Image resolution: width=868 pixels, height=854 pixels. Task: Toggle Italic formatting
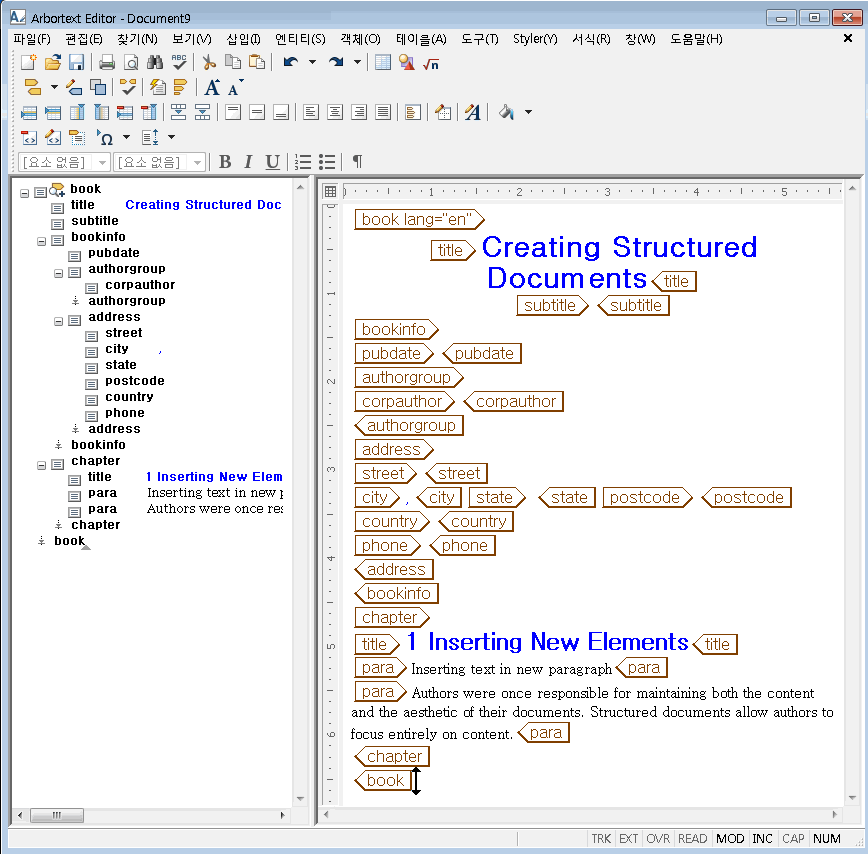pyautogui.click(x=248, y=162)
